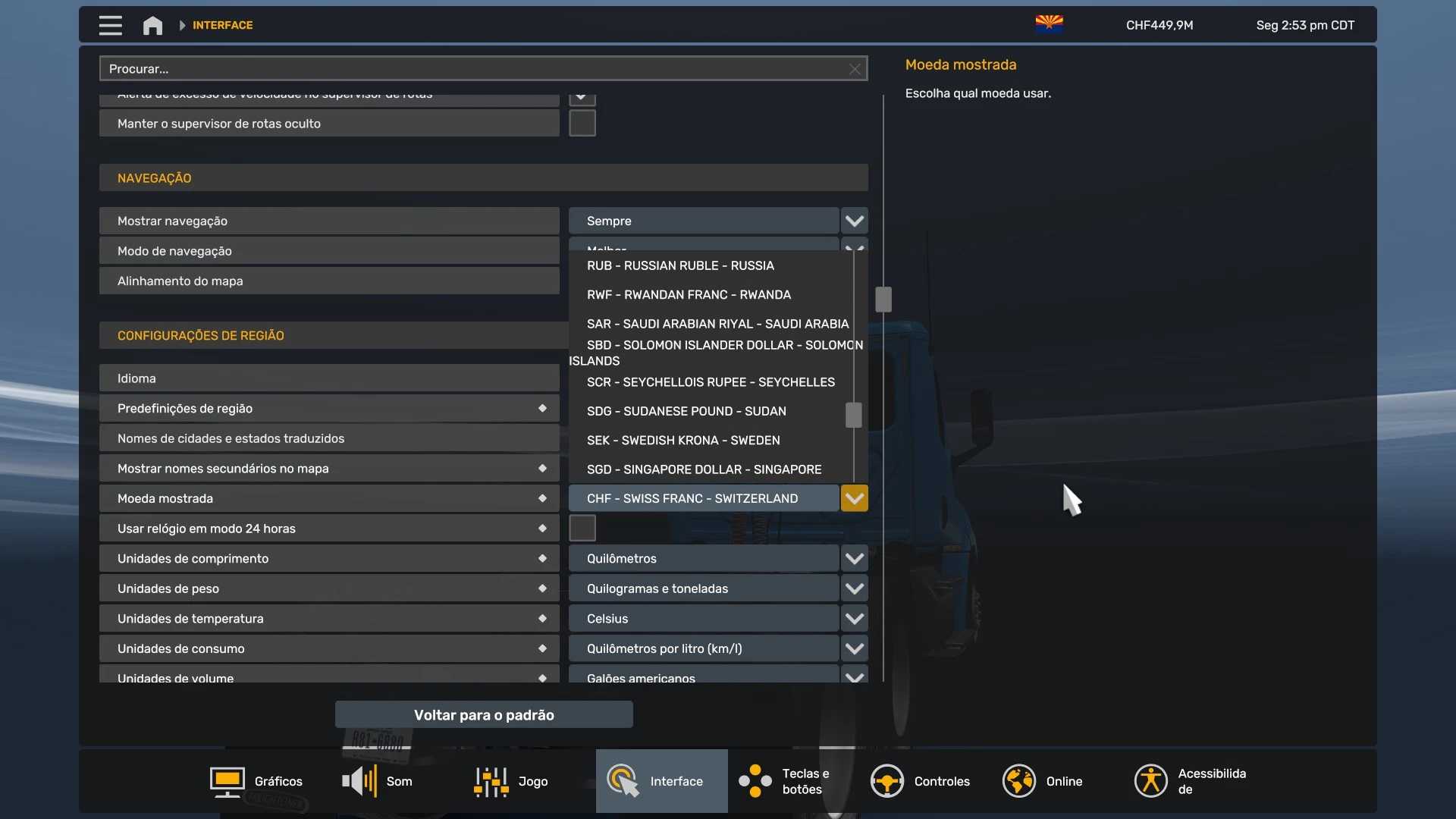Enable 24-hour clock mode checkbox
The image size is (1456, 819).
click(582, 528)
